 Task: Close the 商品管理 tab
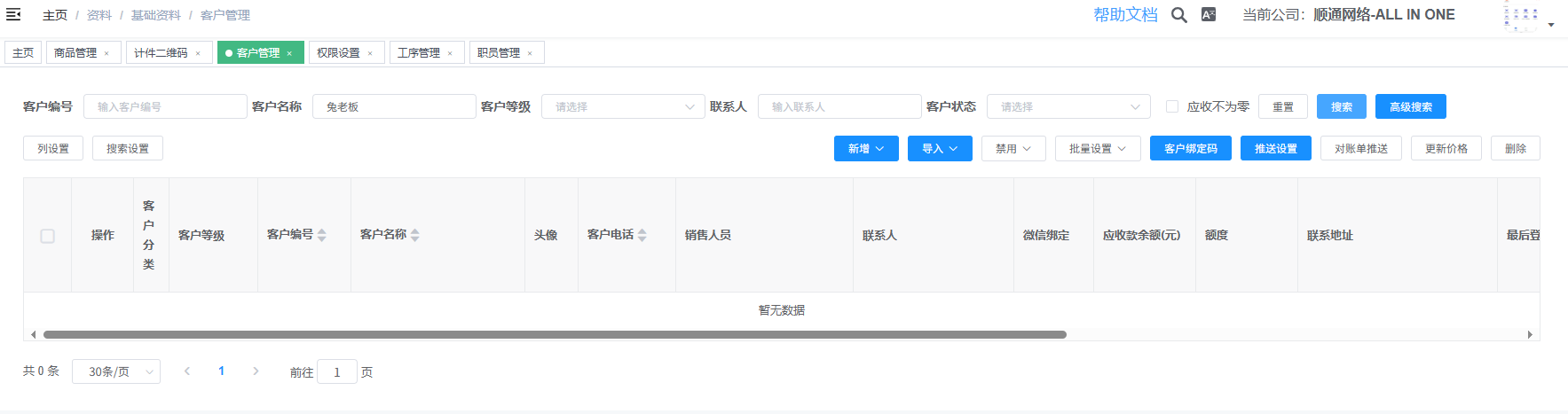pos(106,53)
